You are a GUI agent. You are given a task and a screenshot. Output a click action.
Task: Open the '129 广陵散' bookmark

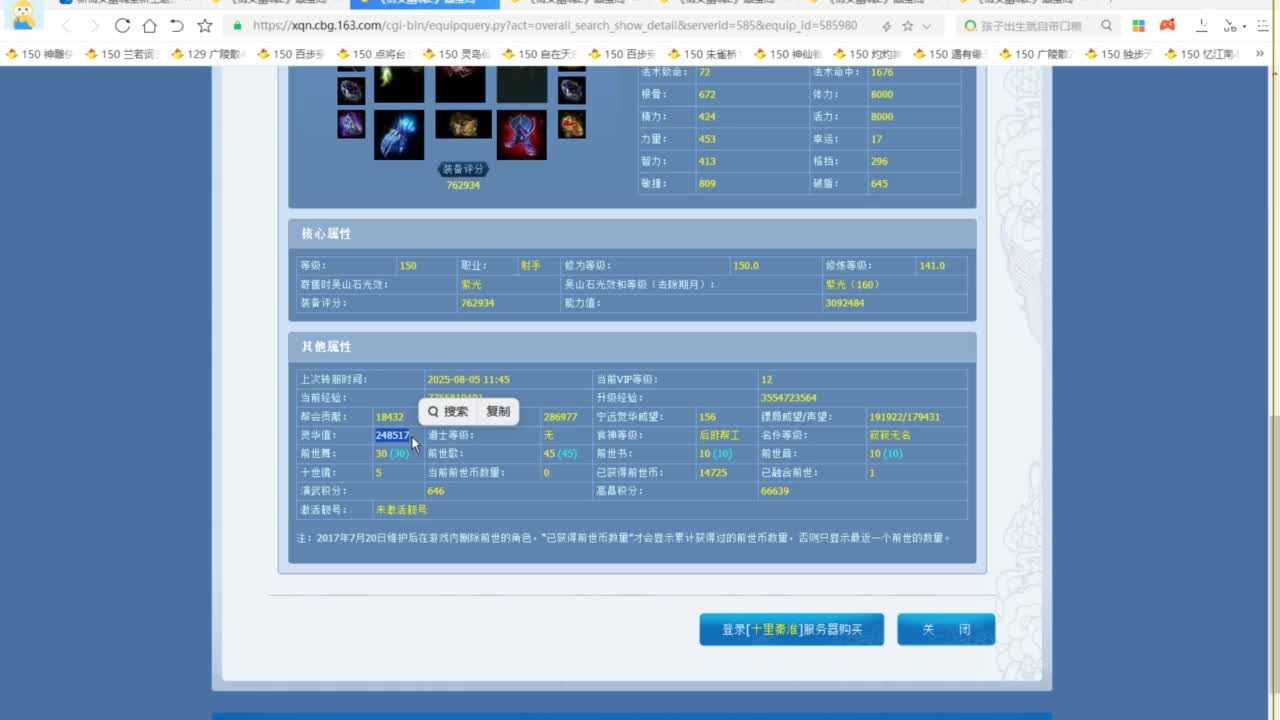209,54
